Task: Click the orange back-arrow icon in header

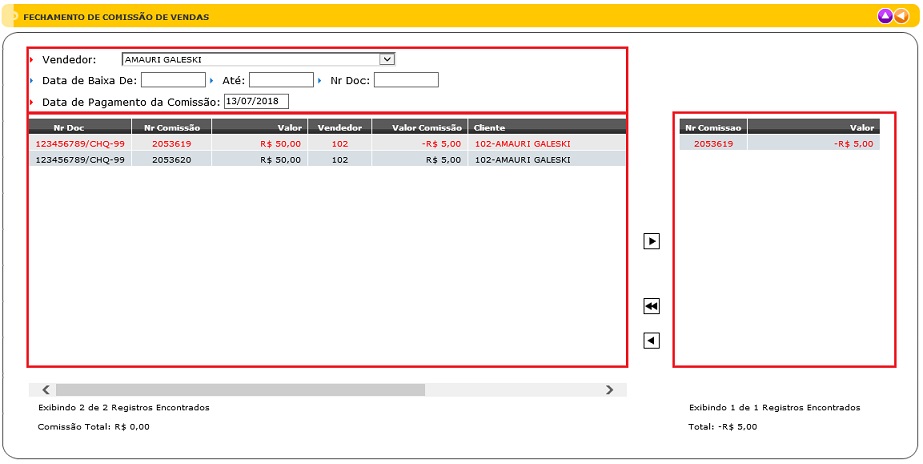Action: coord(901,16)
